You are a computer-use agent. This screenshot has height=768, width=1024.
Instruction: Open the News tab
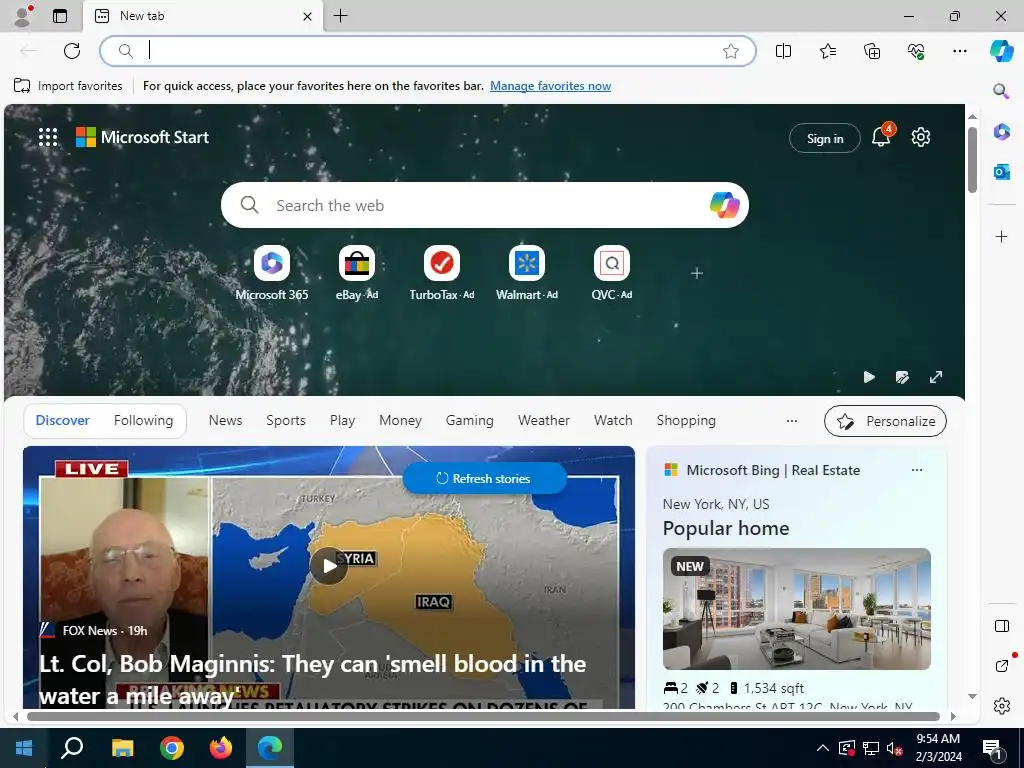pyautogui.click(x=225, y=421)
